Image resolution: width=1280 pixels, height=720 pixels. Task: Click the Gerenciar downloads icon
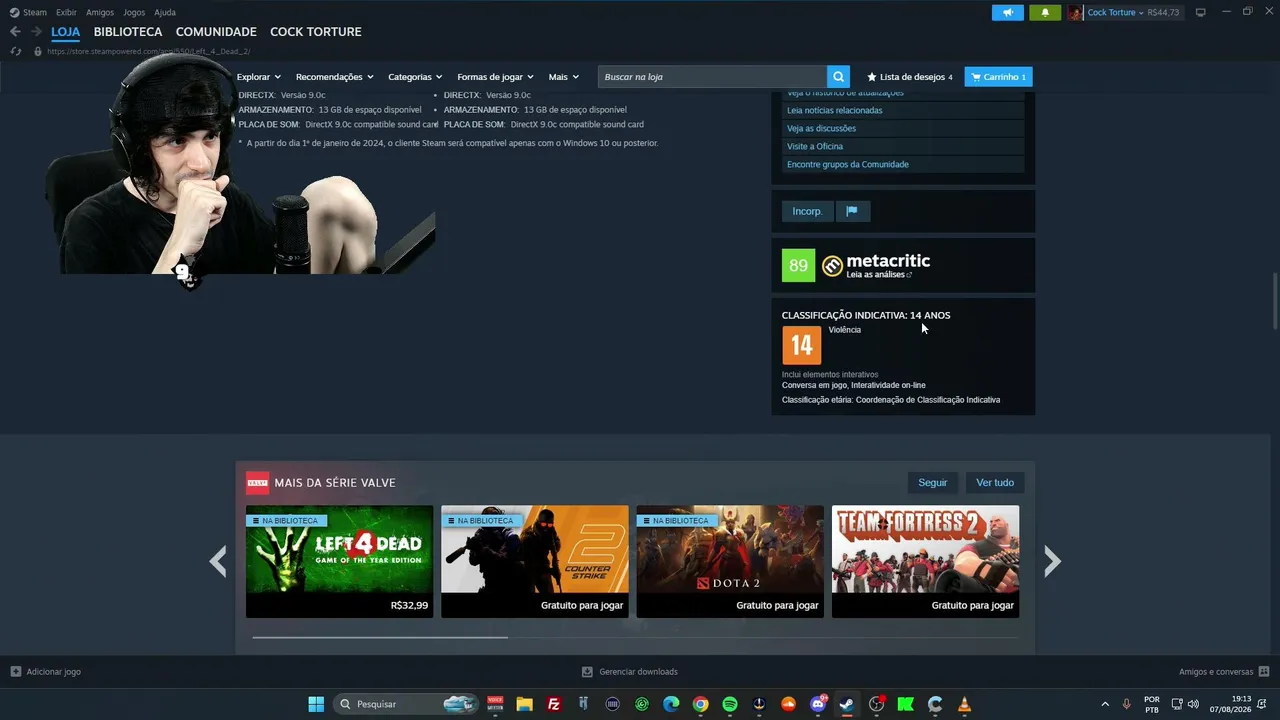point(587,672)
